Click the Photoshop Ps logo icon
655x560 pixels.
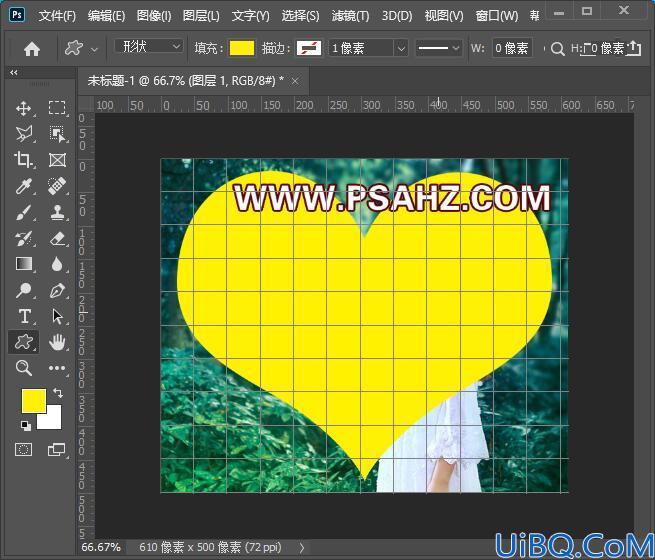[17, 15]
